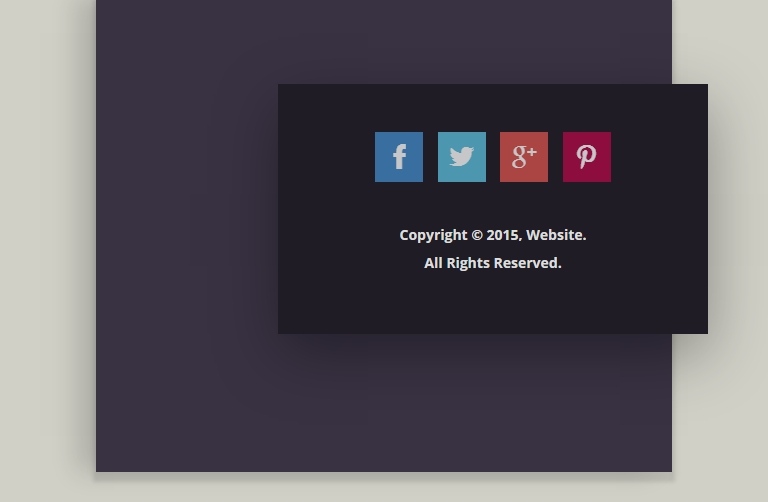The width and height of the screenshot is (768, 502).
Task: Click the © symbol in footer text
Action: pyautogui.click(x=477, y=235)
